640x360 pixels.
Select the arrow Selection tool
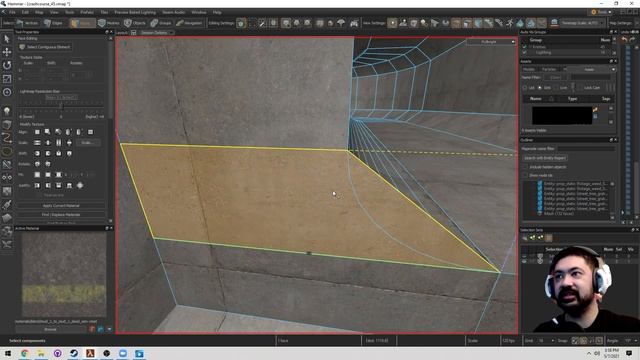(7, 39)
